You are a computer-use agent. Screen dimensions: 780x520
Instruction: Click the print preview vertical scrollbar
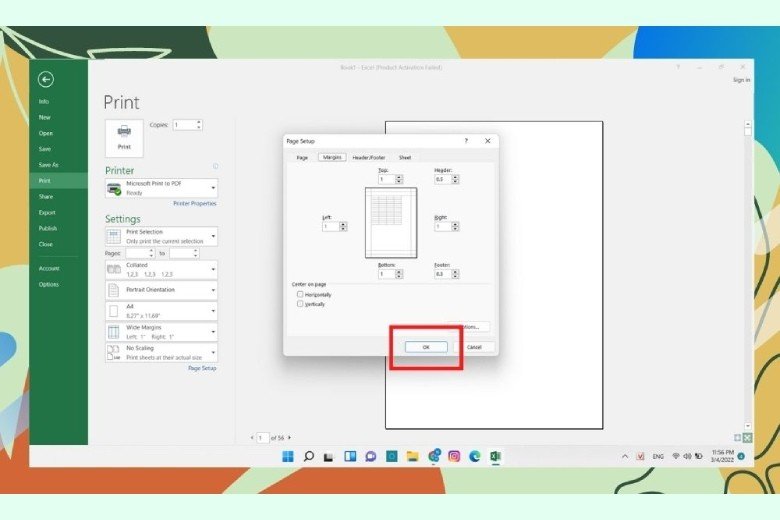tap(747, 275)
